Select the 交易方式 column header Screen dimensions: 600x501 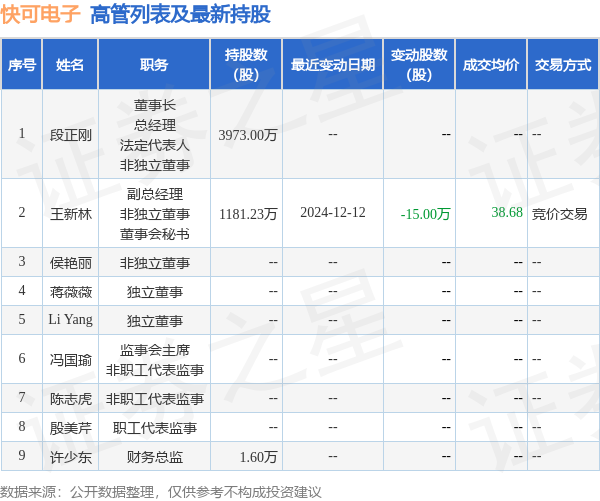pos(562,65)
